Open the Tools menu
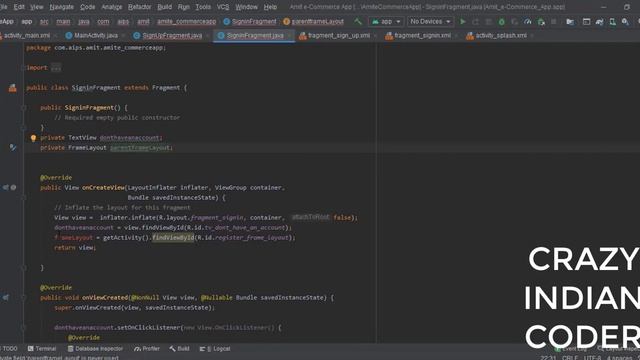This screenshot has height=360, width=640. [203, 7]
